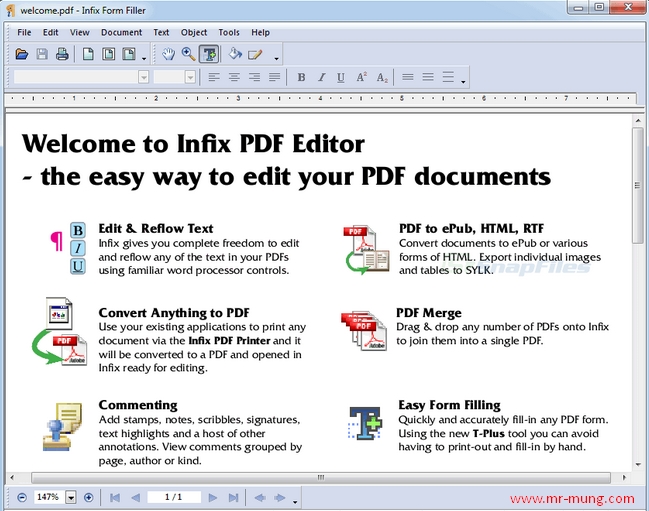
Task: Select the third page layout icon
Action: (x=129, y=54)
